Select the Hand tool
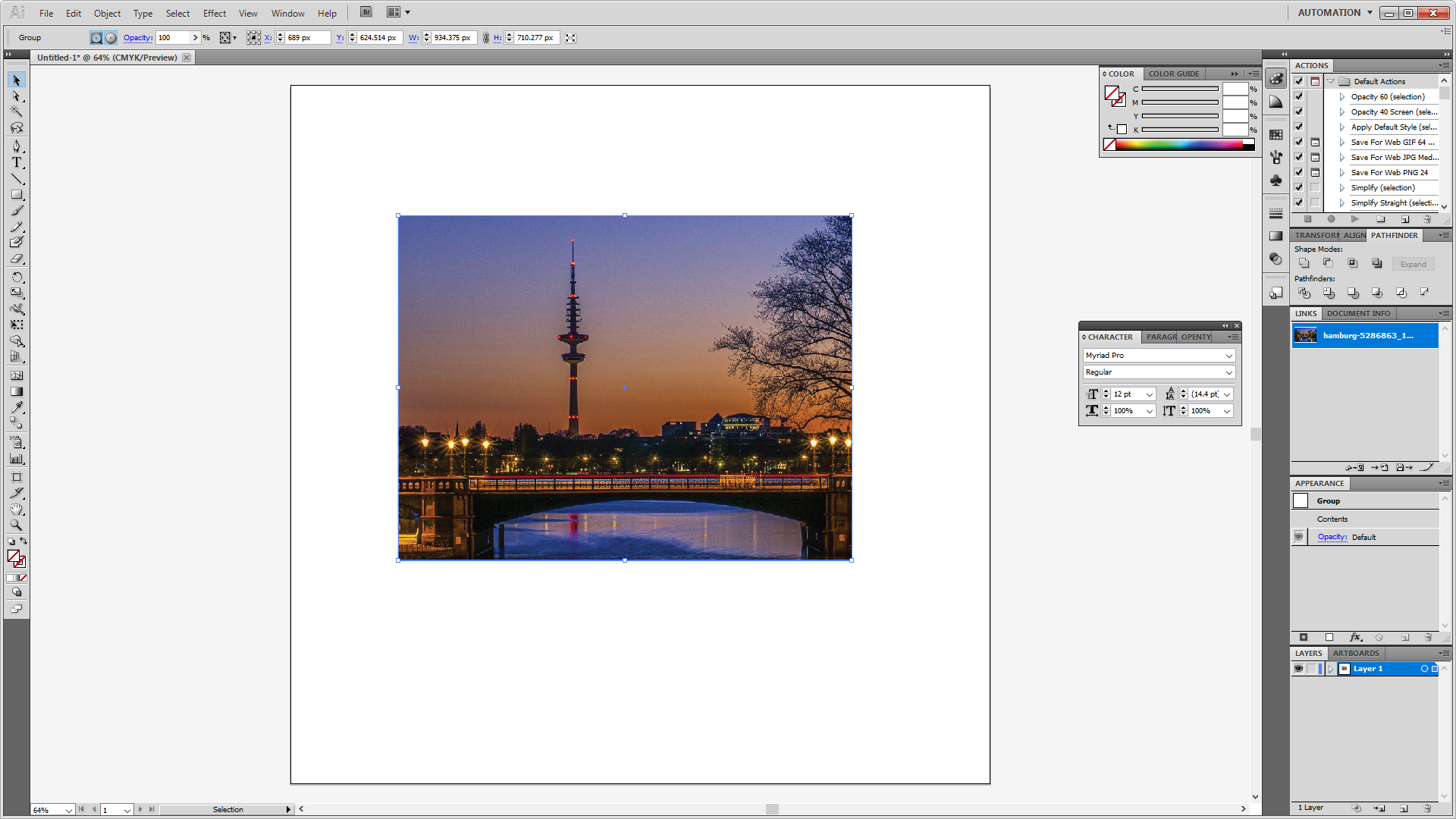 [17, 509]
